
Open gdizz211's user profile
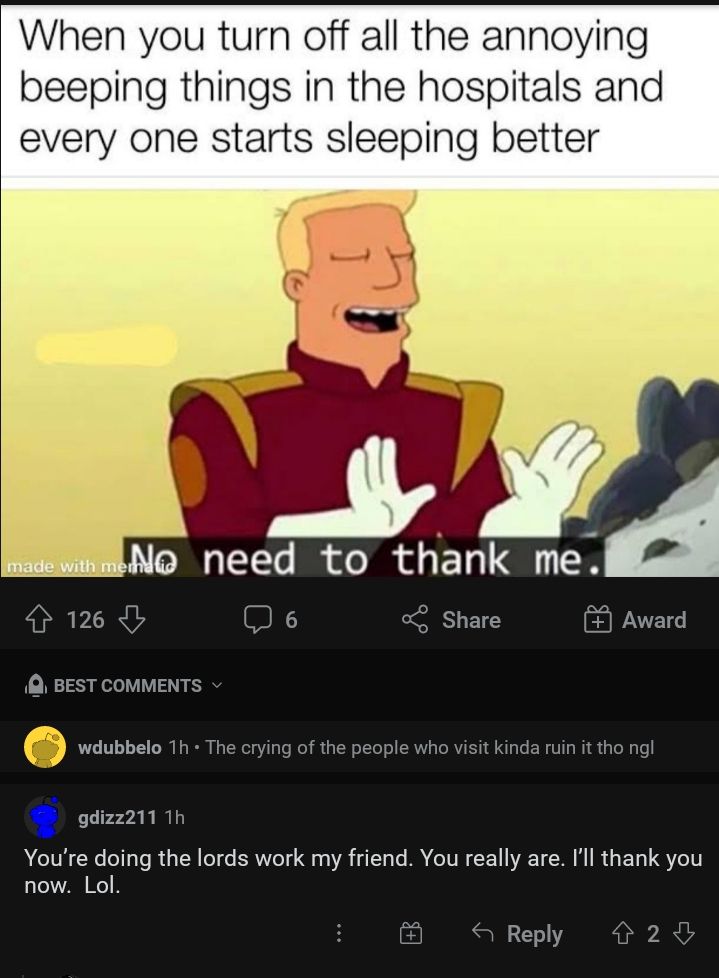[117, 816]
